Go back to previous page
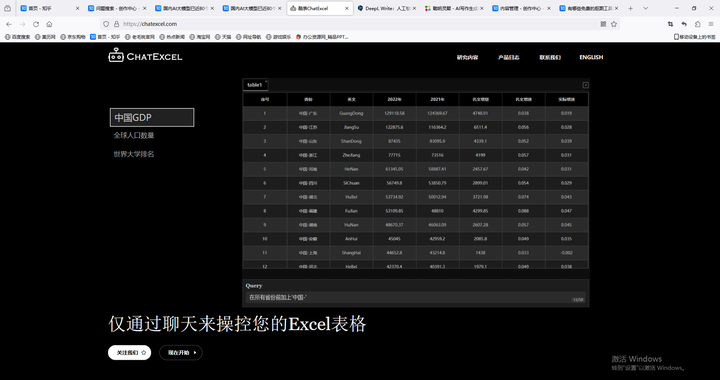Image resolution: width=720 pixels, height=380 pixels. tap(9, 24)
